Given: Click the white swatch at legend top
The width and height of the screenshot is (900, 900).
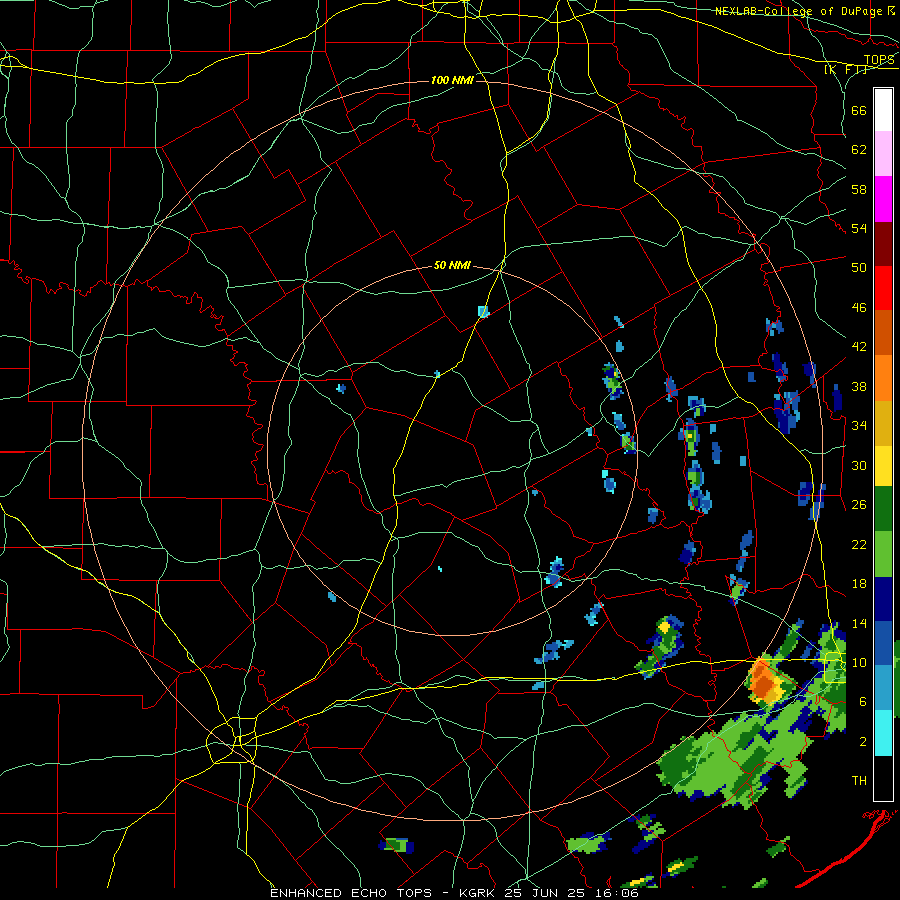Looking at the screenshot, I should click(883, 110).
